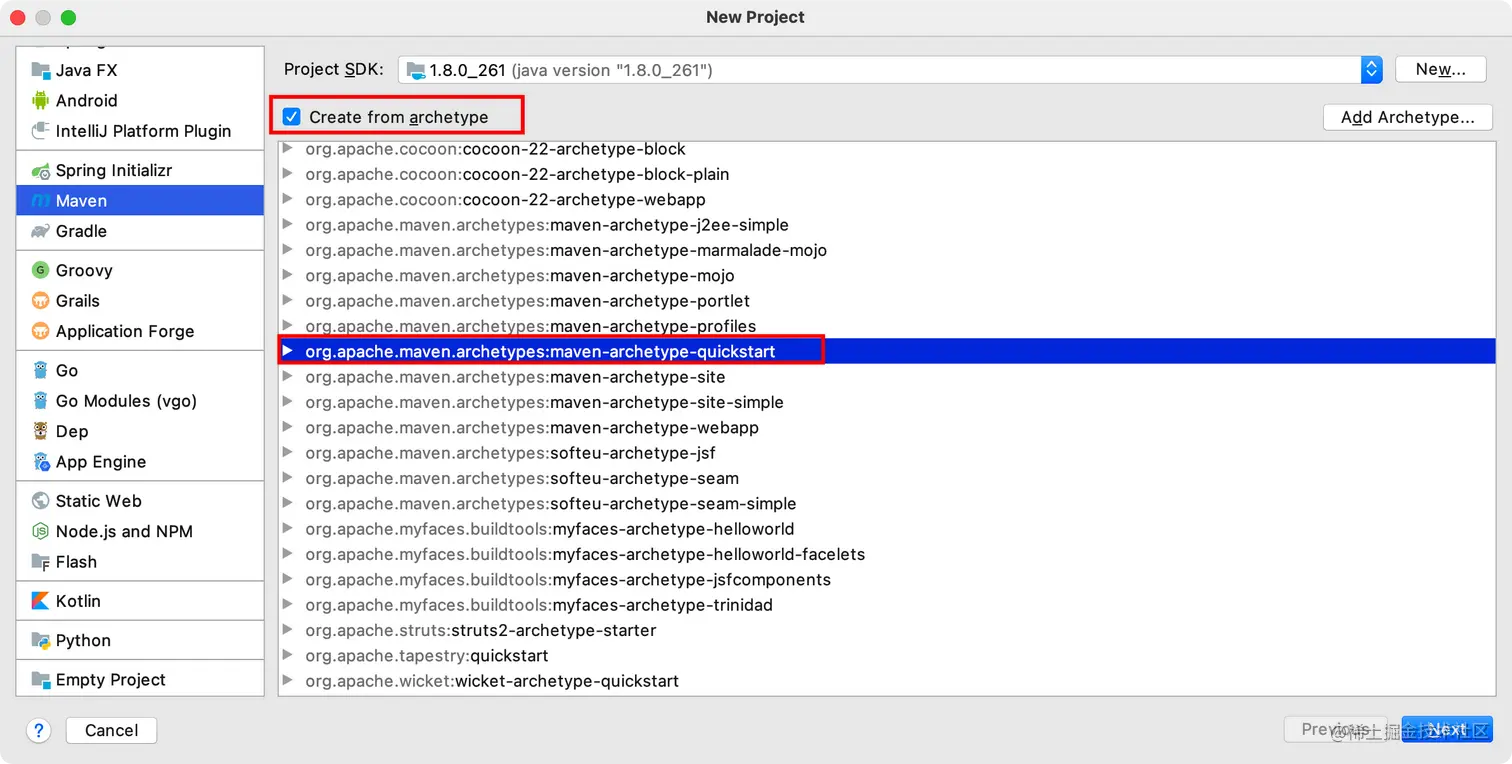This screenshot has width=1512, height=764.
Task: Select softeu-archetype-seam-simple archetype
Action: click(887, 504)
